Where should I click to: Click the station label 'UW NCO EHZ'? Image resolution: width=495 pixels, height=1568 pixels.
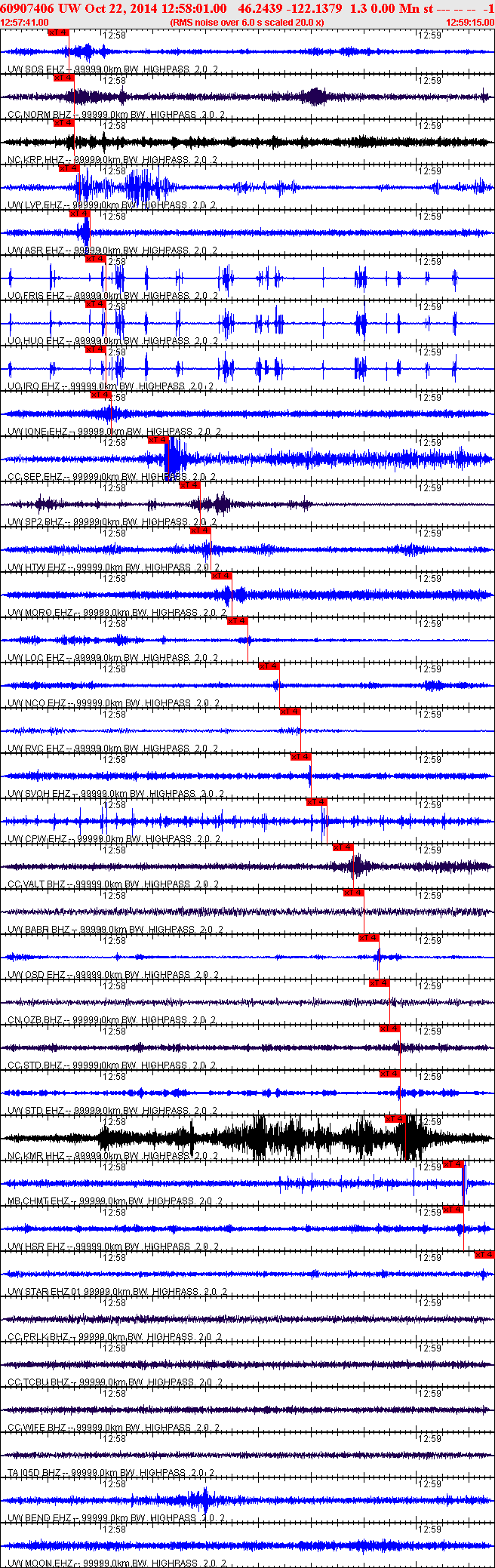36,703
